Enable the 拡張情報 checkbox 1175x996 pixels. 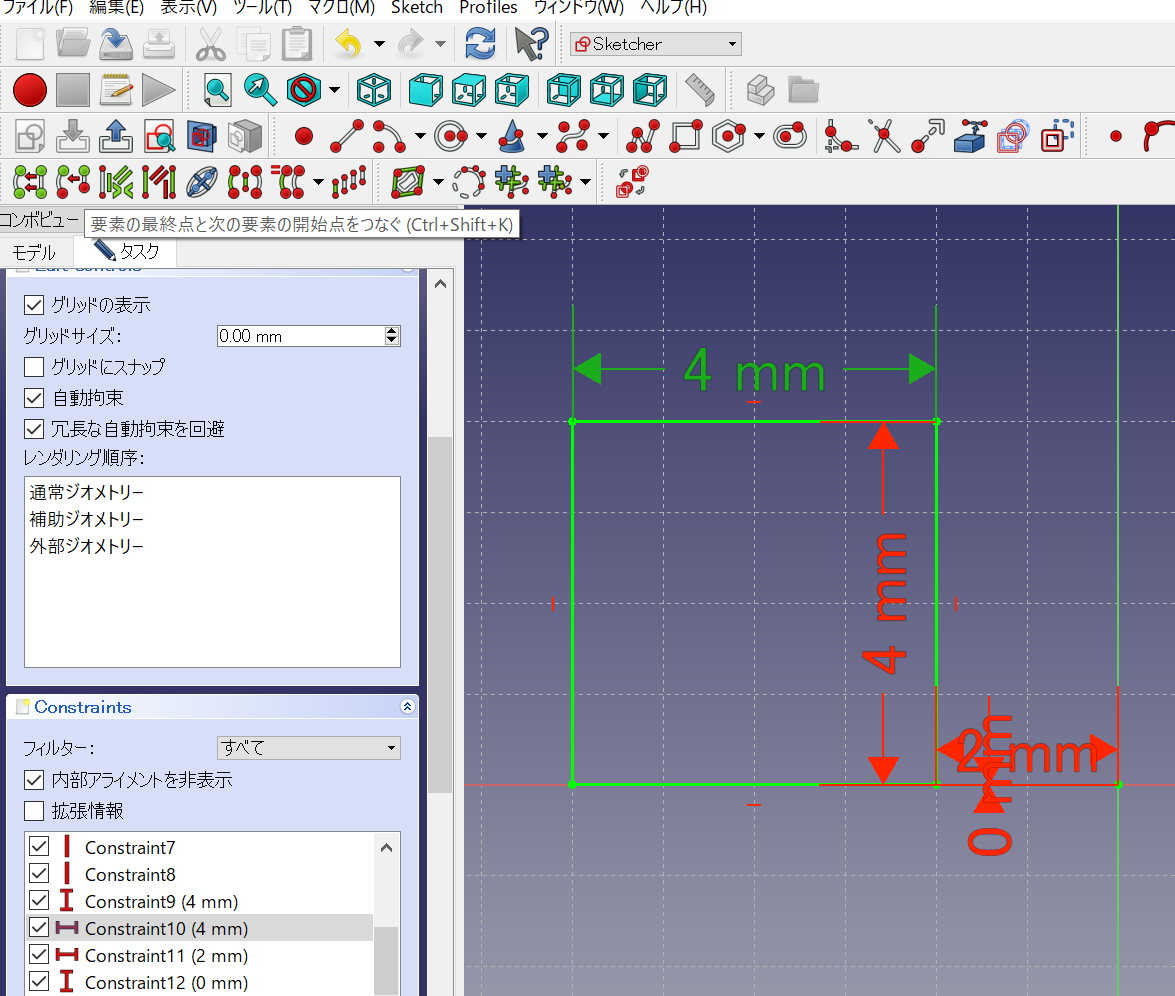tap(34, 811)
